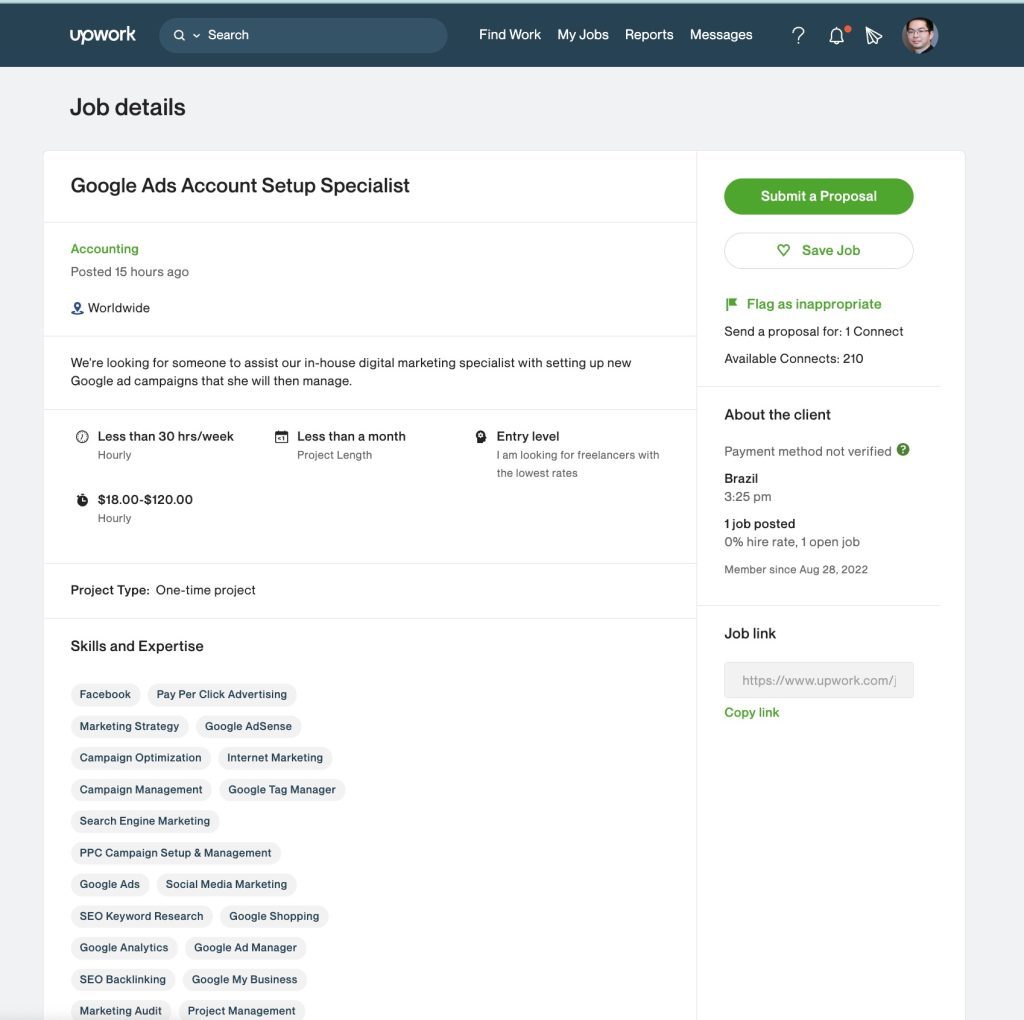Click Posted 15 hours ago text

pos(129,272)
